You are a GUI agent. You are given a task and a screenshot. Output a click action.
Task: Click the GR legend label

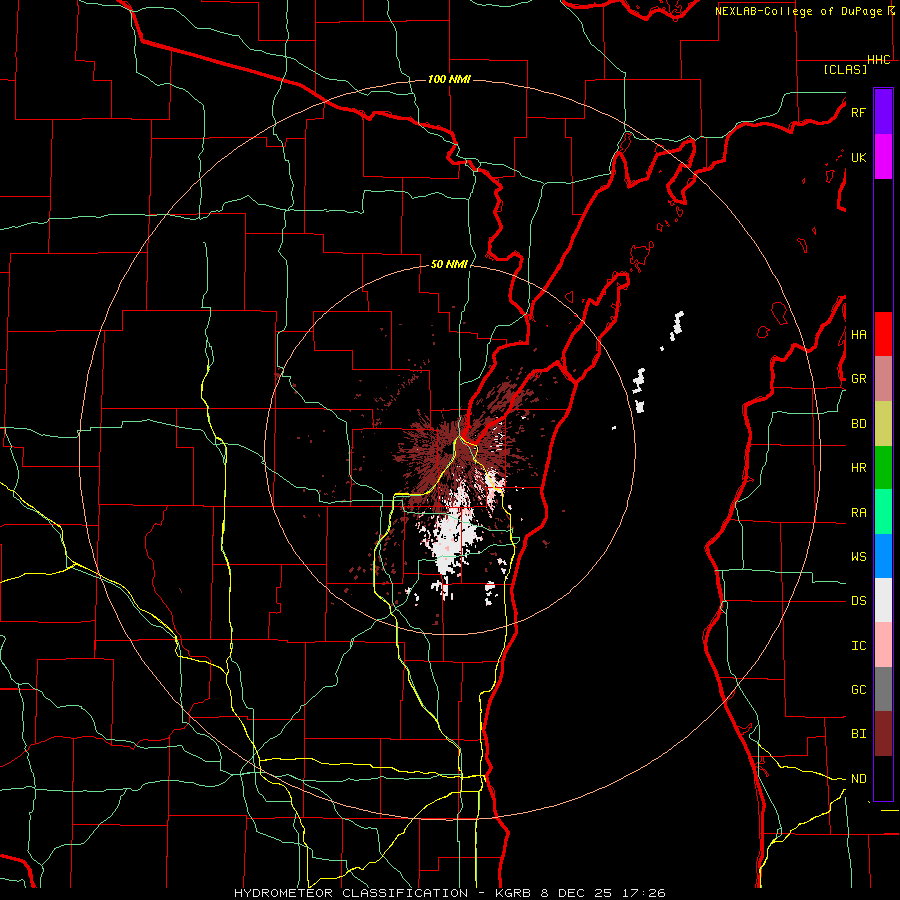858,379
